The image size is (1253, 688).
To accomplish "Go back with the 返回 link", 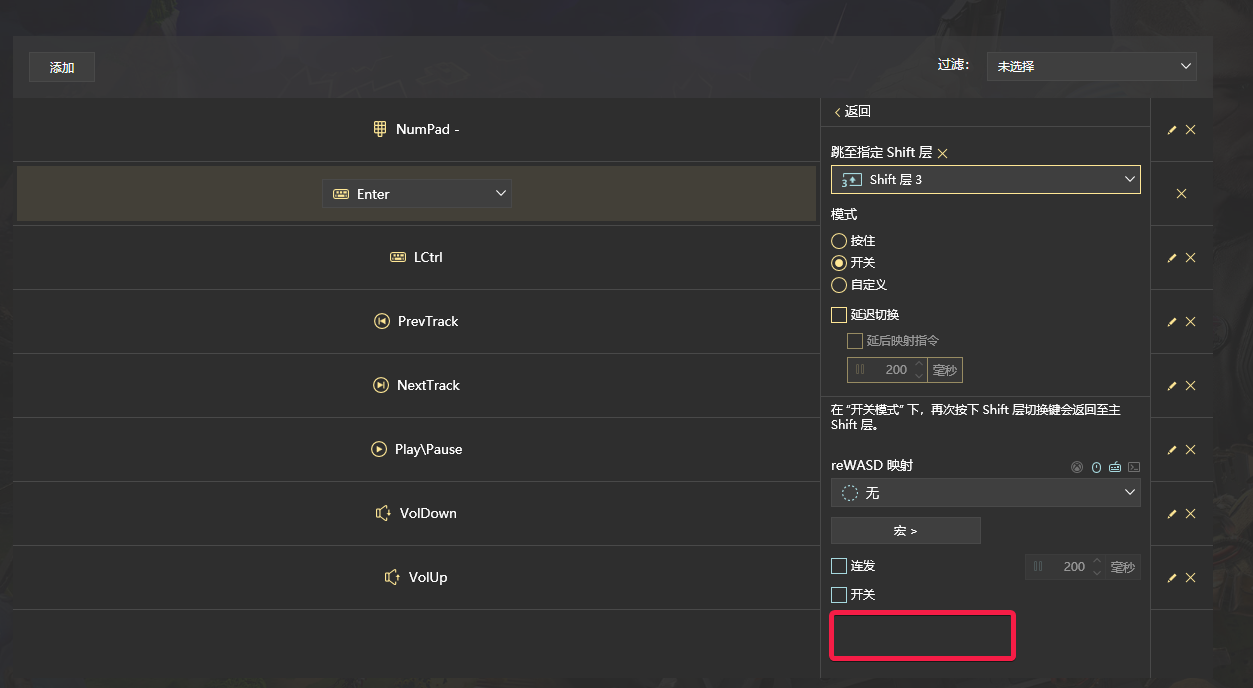I will 852,112.
